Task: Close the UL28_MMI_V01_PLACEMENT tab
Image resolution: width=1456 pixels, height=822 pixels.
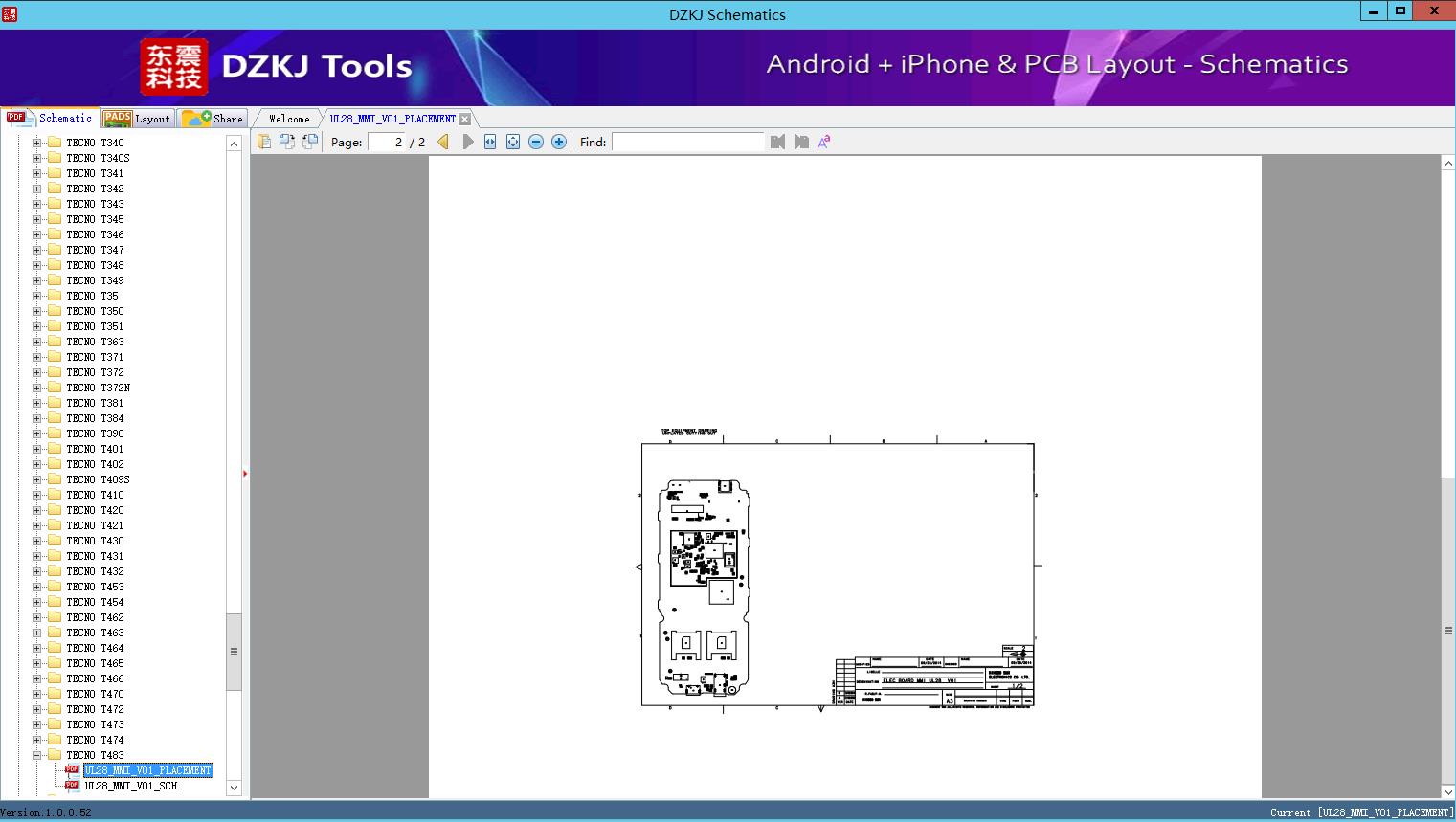Action: pos(464,119)
